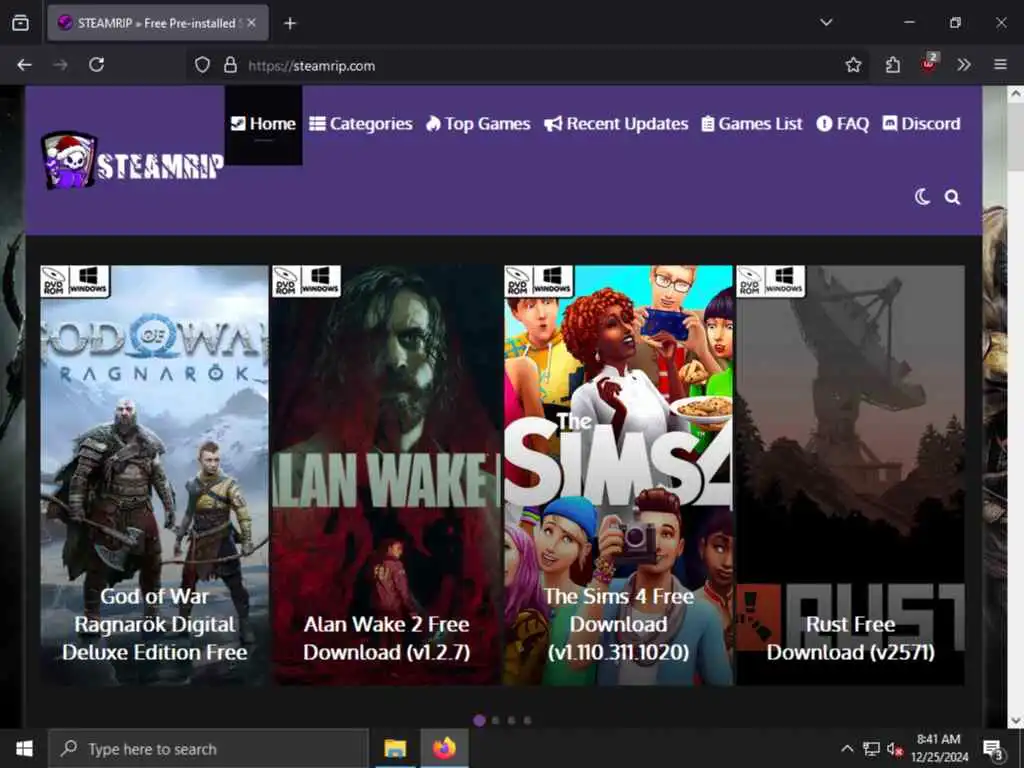Click God of War Ragnarök Digital Deluxe title
1024x768 pixels.
[x=155, y=624]
